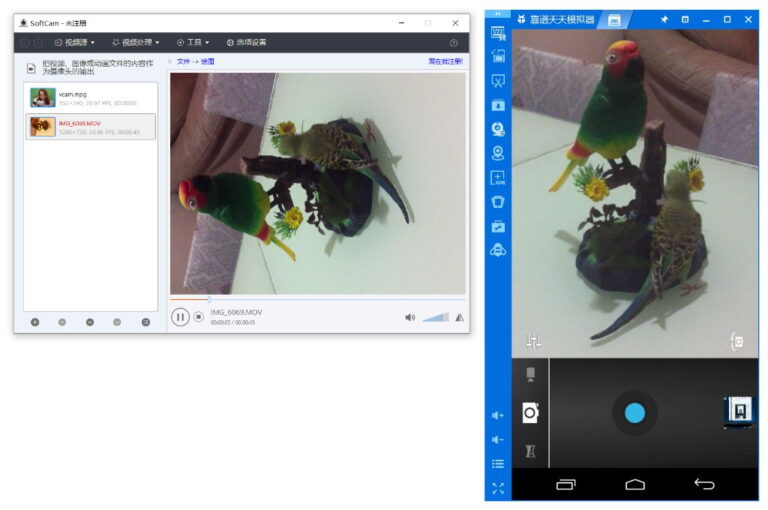Open the SoftCam help question mark icon
Image resolution: width=768 pixels, height=510 pixels.
pos(453,43)
